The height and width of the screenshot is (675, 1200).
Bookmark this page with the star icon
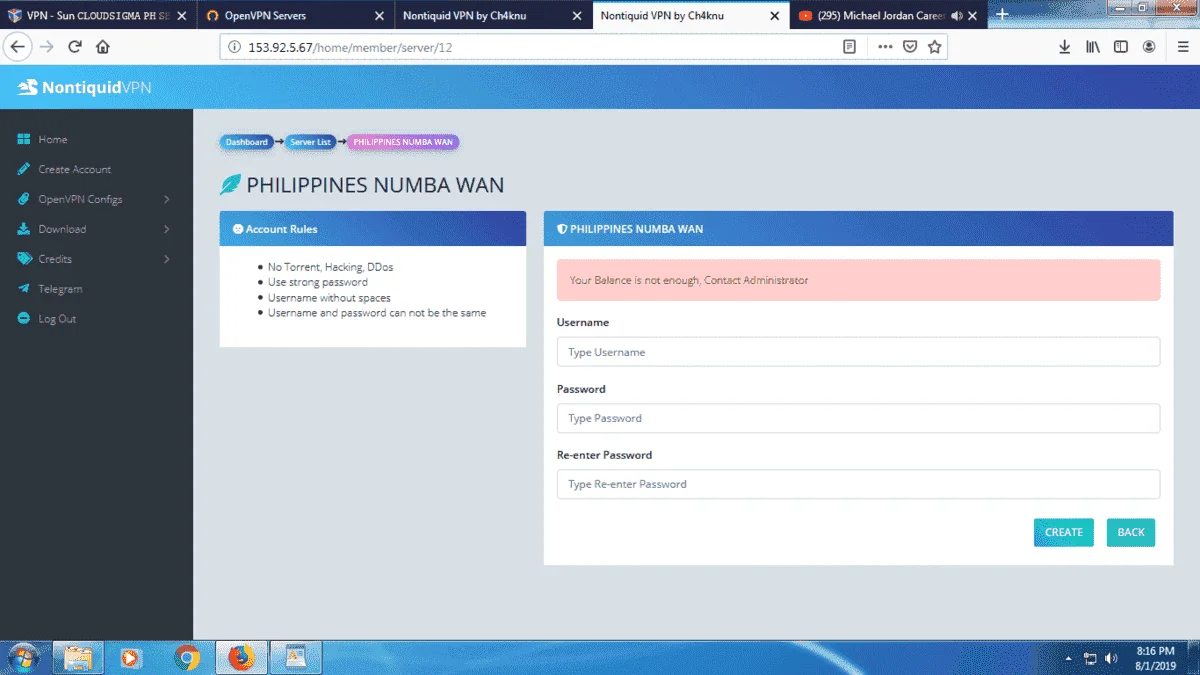coord(935,47)
